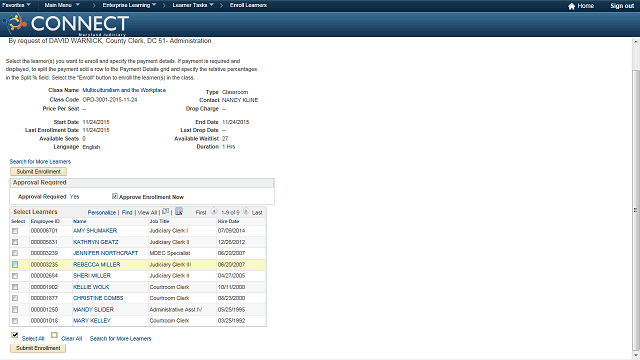Click the vertical page scrollbar thumb
Screen dimensions: 640x360
(636, 210)
